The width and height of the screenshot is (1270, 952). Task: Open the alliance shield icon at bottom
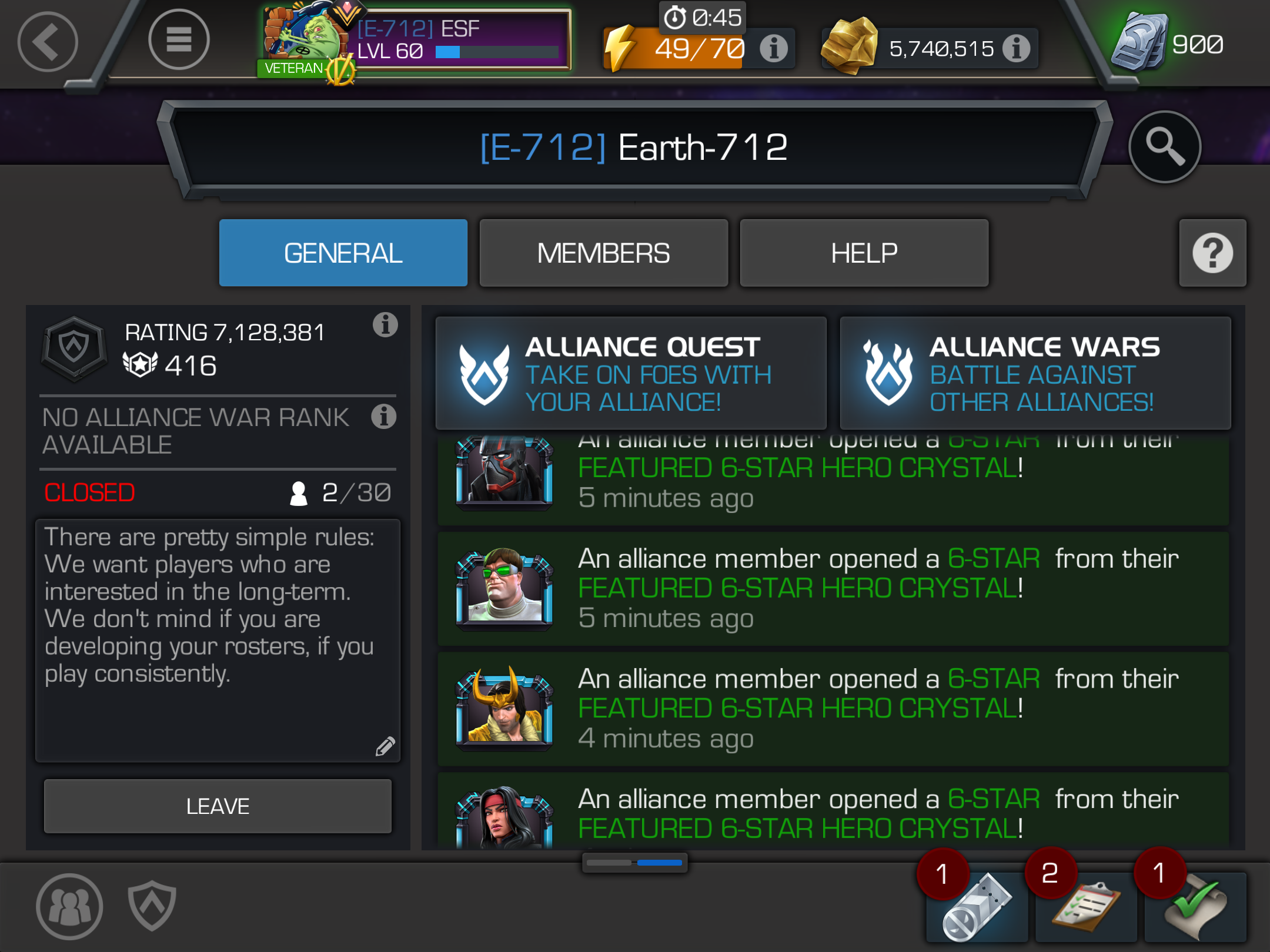coord(152,905)
